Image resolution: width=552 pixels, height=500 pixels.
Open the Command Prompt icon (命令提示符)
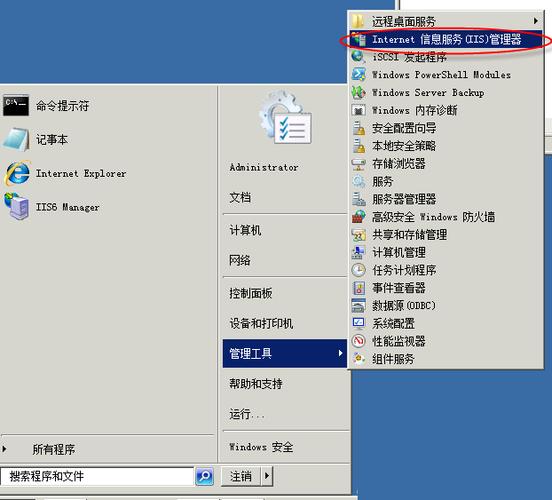(x=16, y=105)
